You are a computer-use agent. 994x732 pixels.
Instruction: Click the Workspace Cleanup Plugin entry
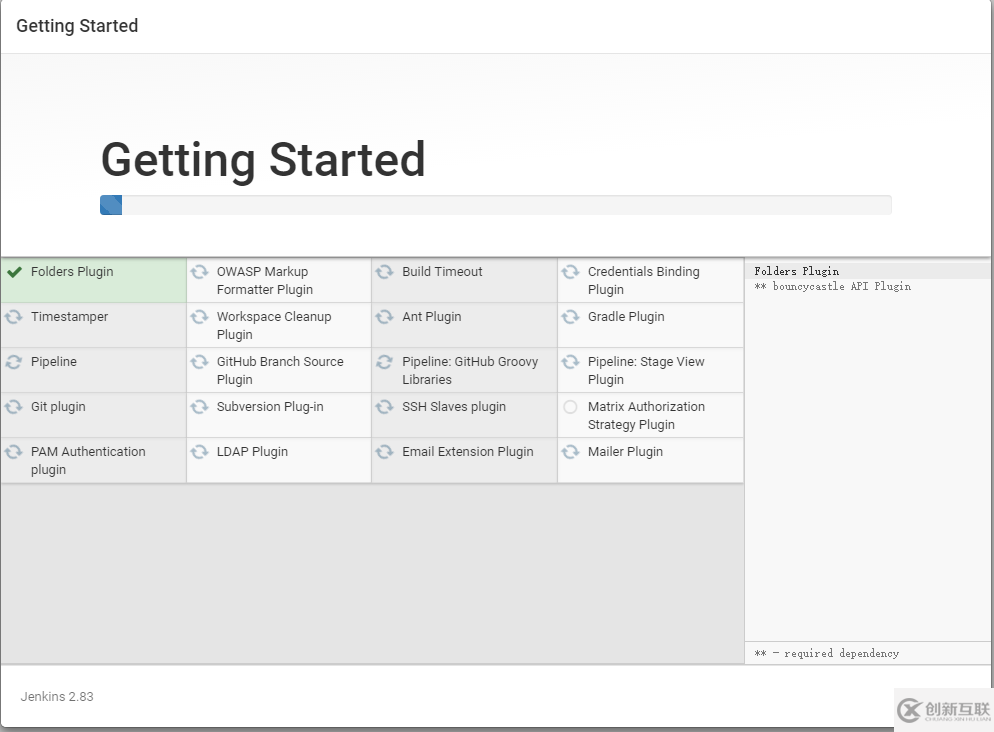coord(273,326)
